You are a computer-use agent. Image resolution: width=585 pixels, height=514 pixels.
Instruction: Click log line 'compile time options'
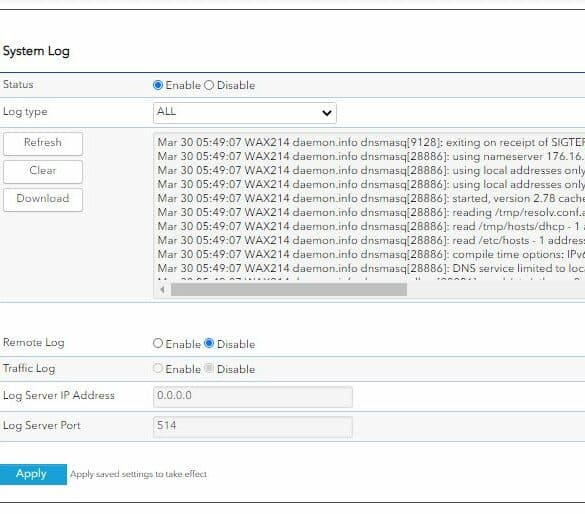371,254
